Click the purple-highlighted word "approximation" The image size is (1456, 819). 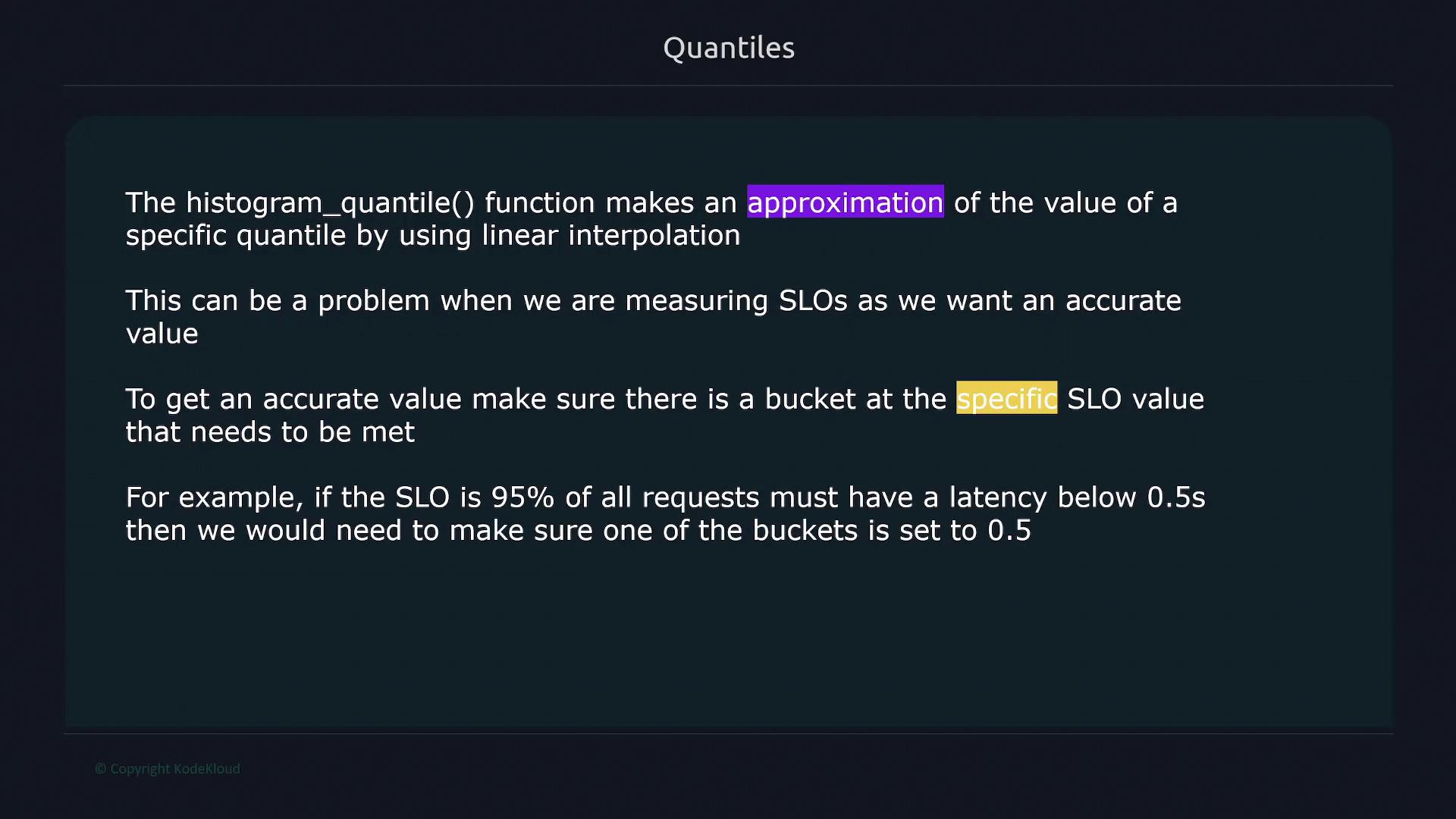845,202
